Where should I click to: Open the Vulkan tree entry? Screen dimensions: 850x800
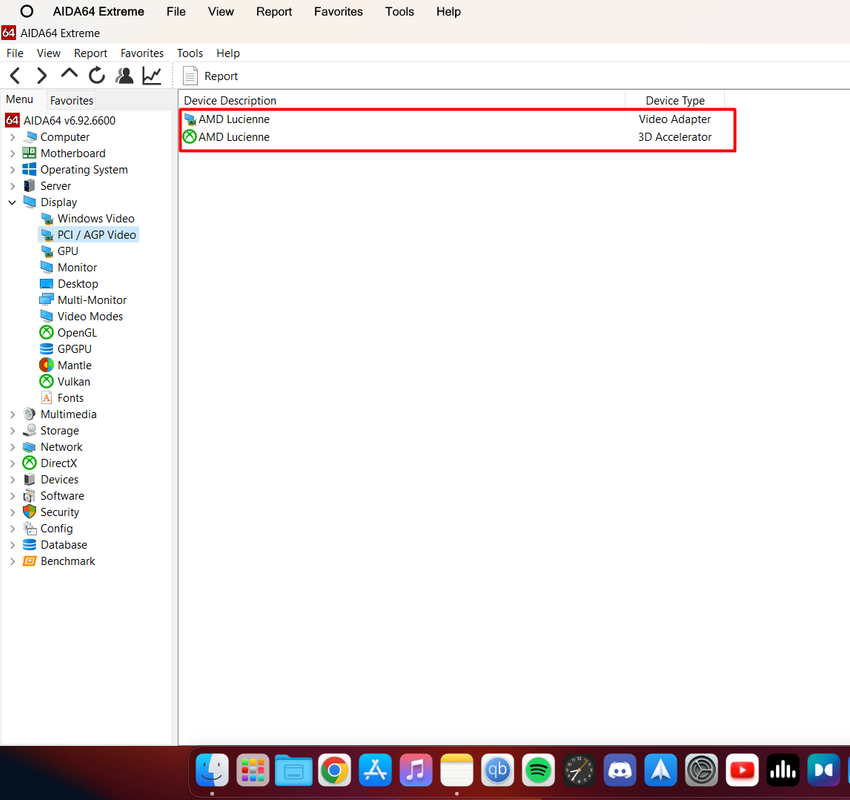(74, 382)
